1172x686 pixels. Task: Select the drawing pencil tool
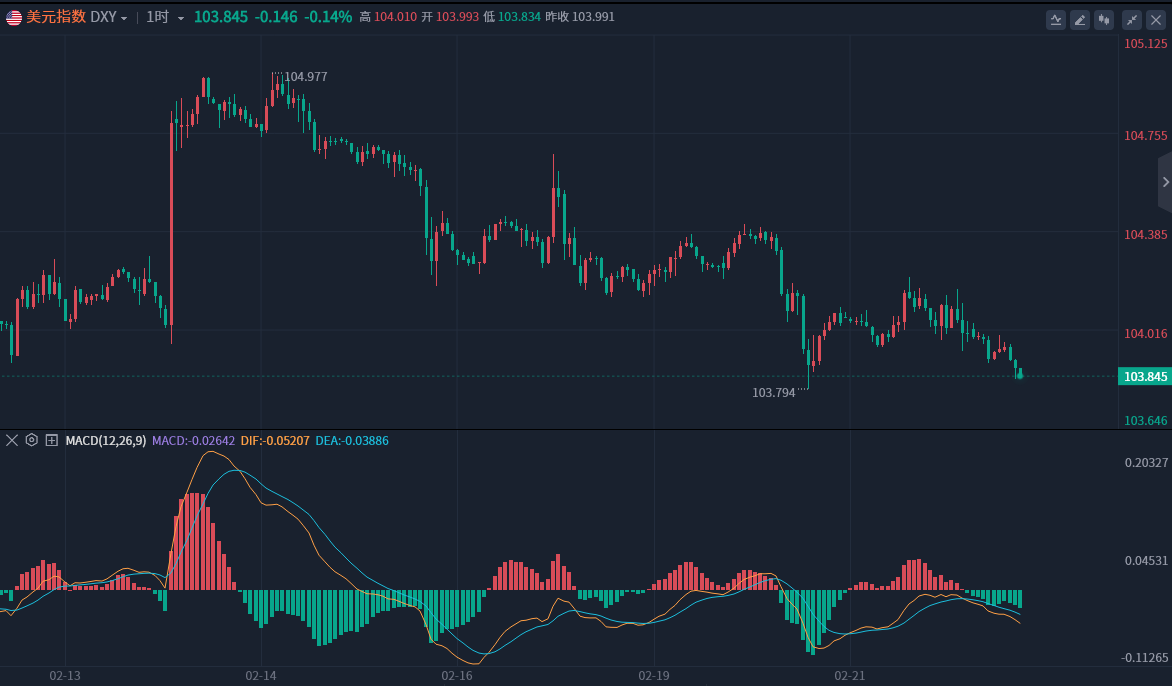coord(1079,20)
